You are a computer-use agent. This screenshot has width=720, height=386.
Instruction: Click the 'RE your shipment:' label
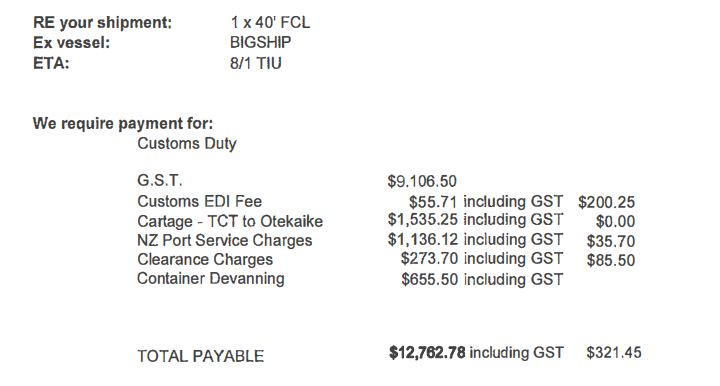(102, 23)
